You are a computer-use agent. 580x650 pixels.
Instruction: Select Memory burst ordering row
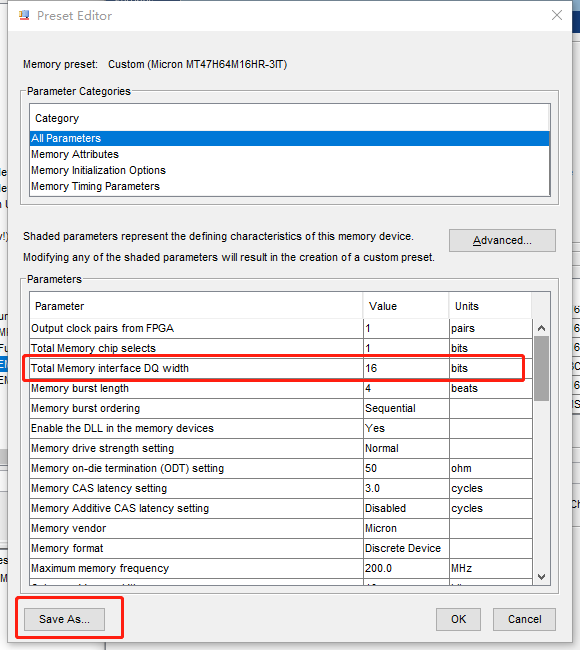(x=281, y=408)
